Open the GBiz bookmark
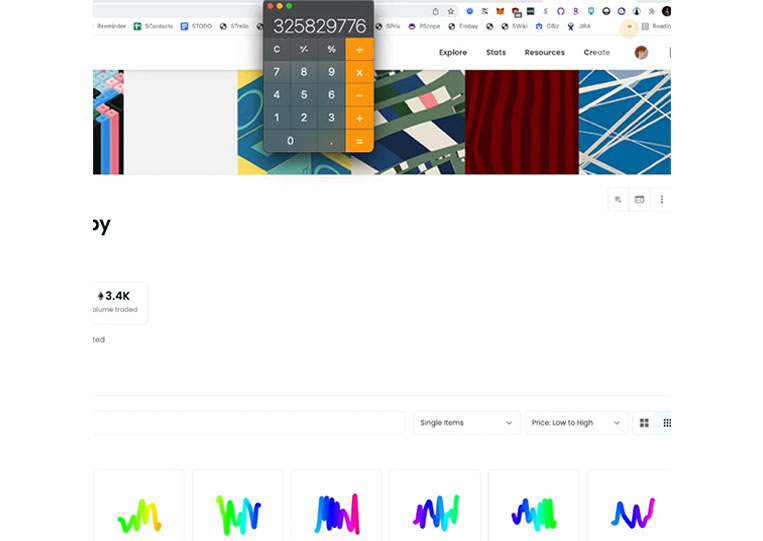Image resolution: width=763 pixels, height=541 pixels. point(547,26)
